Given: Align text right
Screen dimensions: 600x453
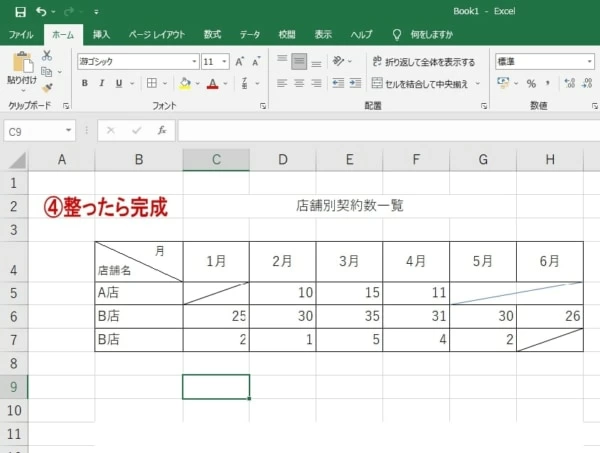Looking at the screenshot, I should [x=316, y=83].
